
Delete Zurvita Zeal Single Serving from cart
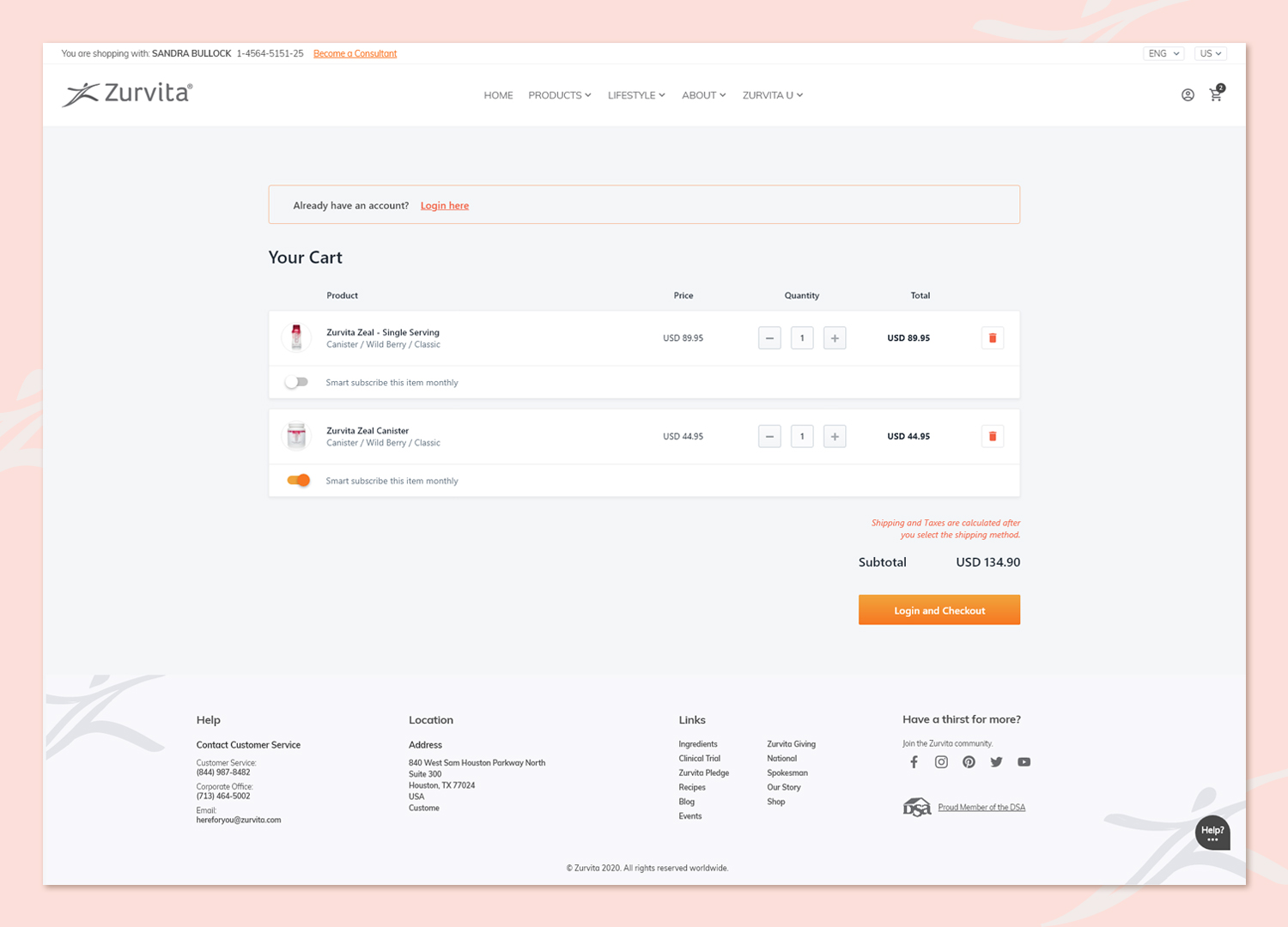point(993,338)
